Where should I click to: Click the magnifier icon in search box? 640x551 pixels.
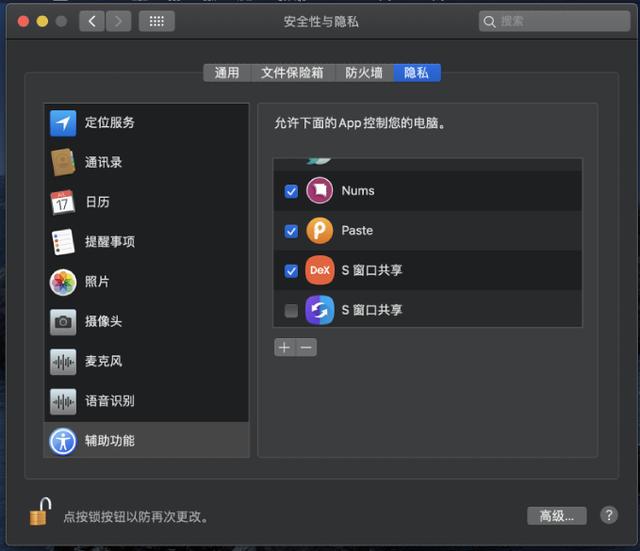tap(489, 22)
